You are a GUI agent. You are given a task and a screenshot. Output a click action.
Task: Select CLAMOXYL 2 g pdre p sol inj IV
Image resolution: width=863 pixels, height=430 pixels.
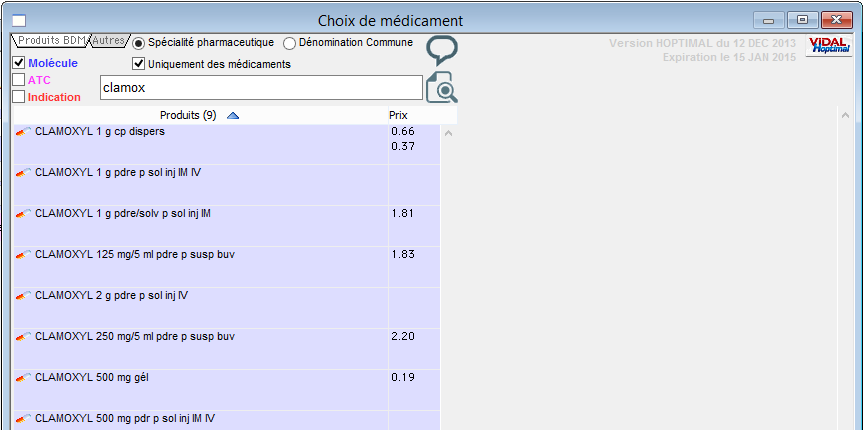pyautogui.click(x=227, y=308)
